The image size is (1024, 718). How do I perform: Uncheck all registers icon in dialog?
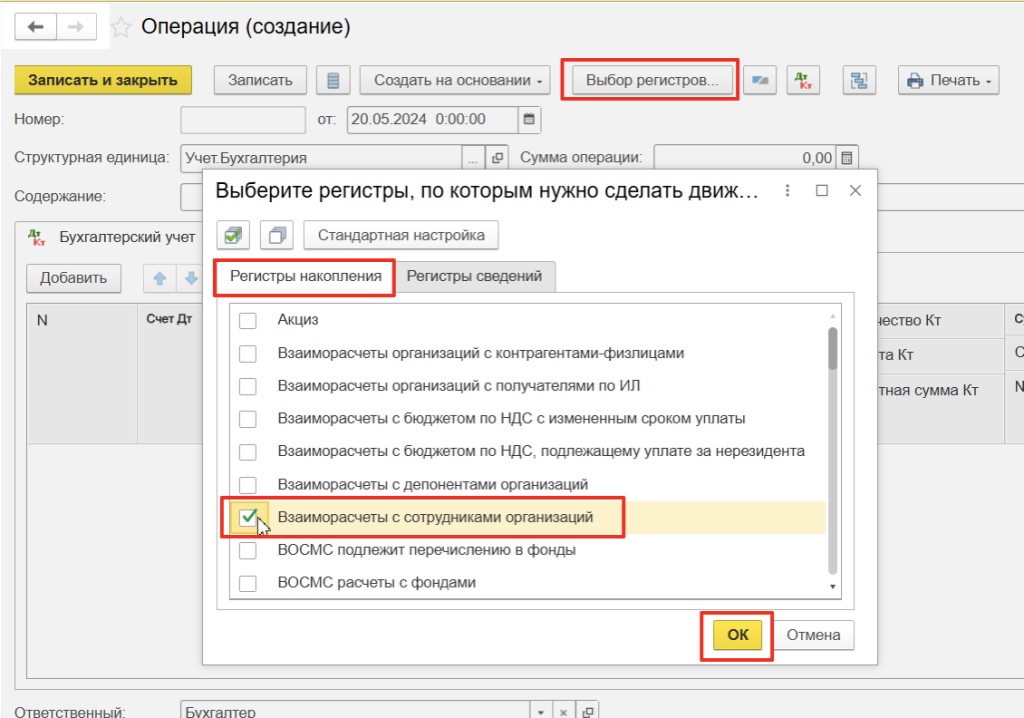(276, 236)
